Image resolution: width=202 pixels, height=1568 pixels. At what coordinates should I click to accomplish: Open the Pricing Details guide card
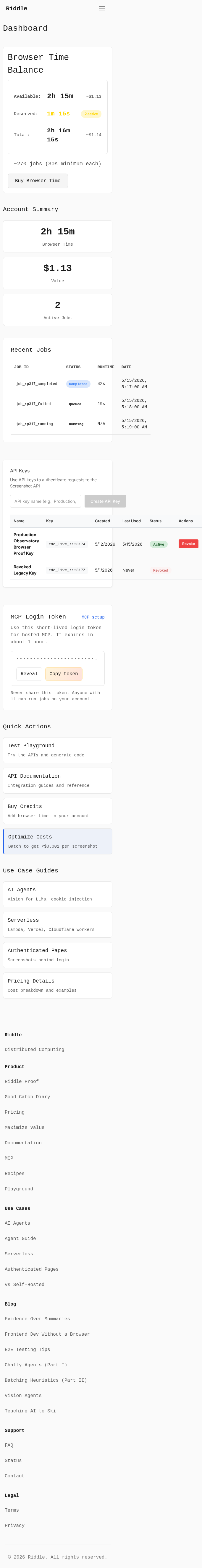pyautogui.click(x=57, y=985)
